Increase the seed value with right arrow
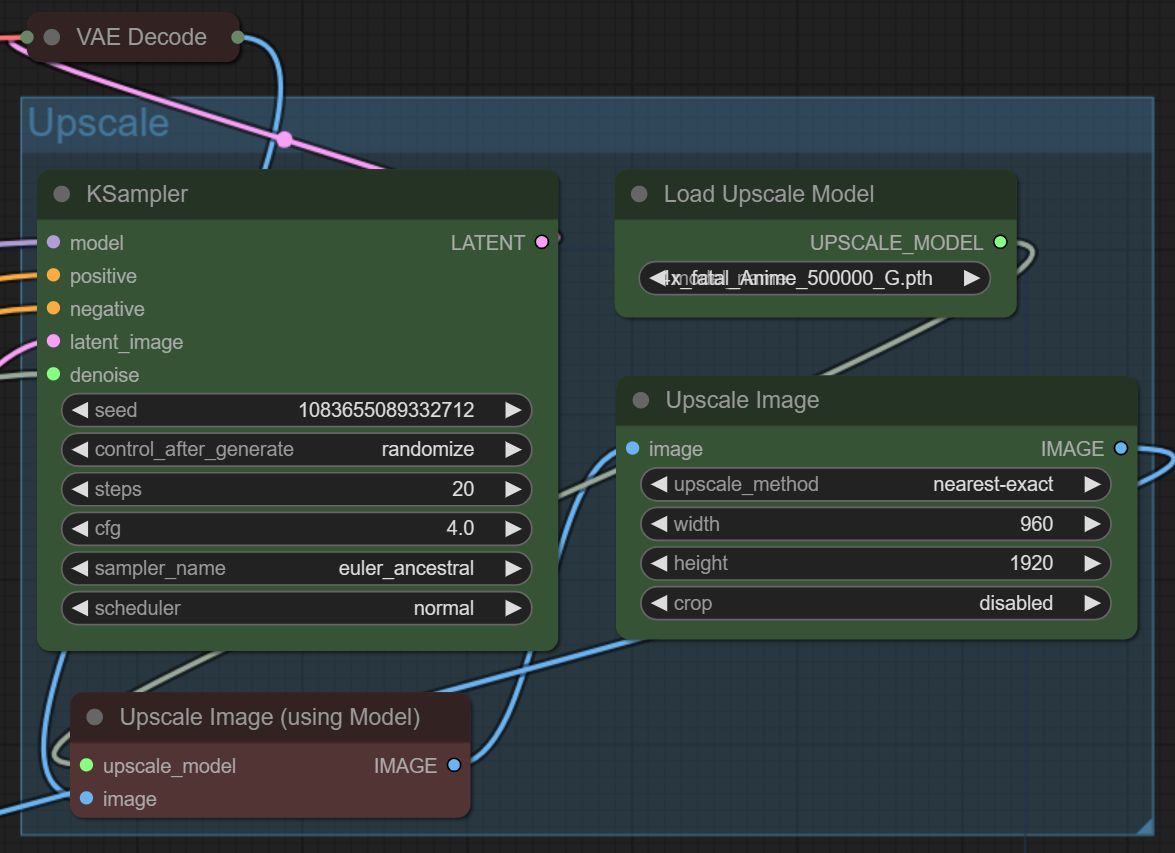 click(513, 410)
